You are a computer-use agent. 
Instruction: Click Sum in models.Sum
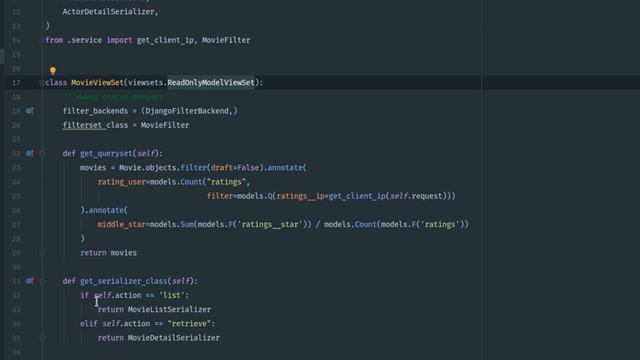(x=187, y=224)
